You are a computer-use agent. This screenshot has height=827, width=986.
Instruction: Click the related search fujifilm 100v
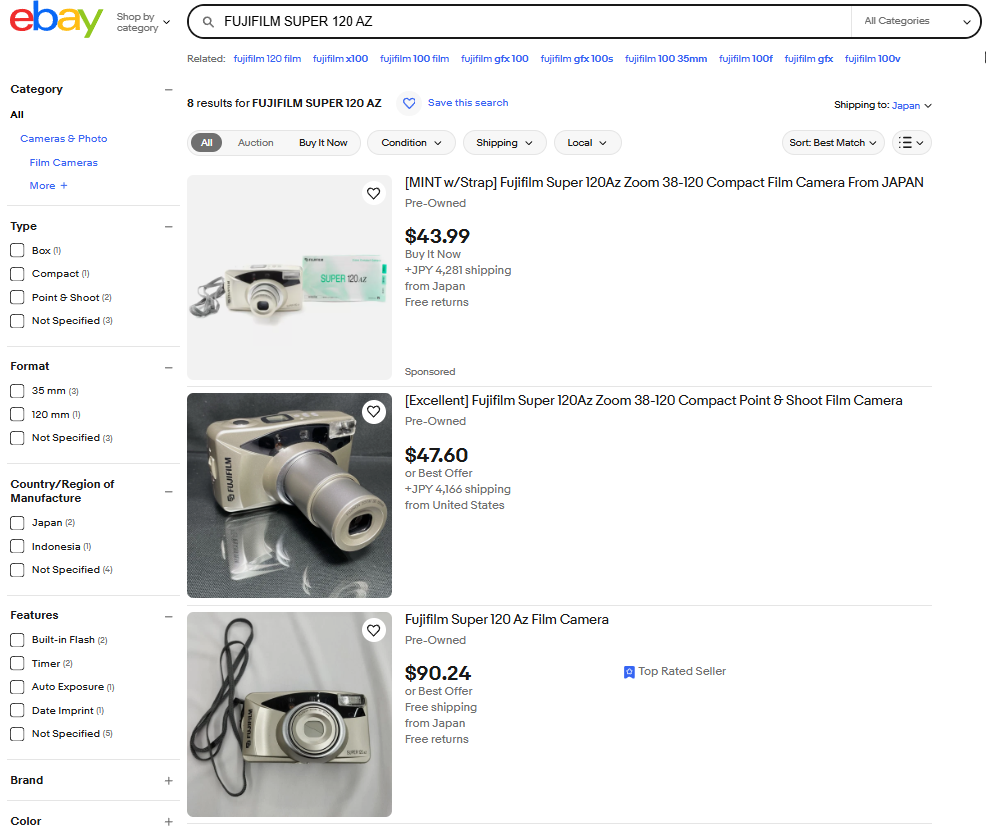[x=872, y=58]
